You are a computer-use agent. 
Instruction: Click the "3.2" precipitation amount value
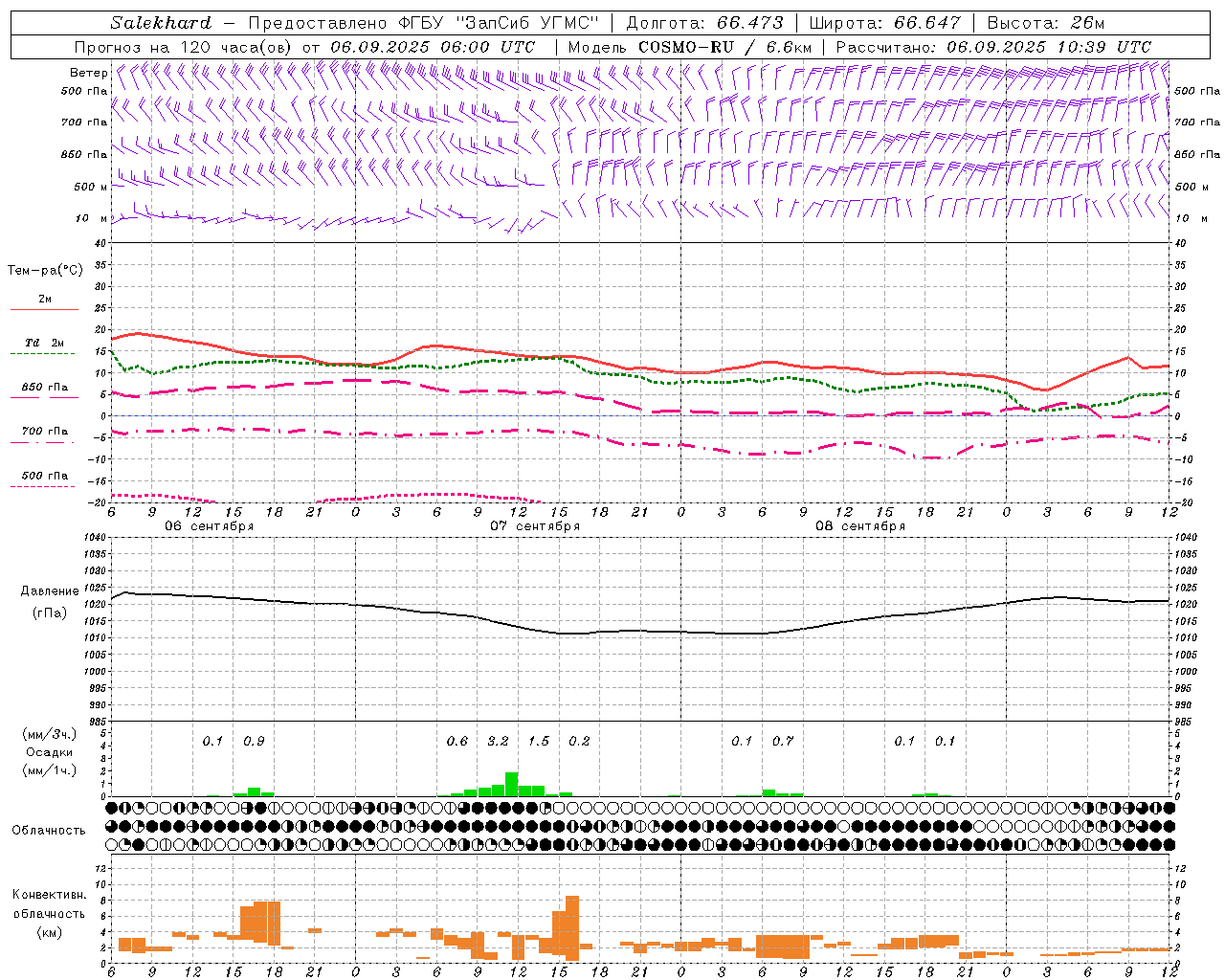pos(499,741)
